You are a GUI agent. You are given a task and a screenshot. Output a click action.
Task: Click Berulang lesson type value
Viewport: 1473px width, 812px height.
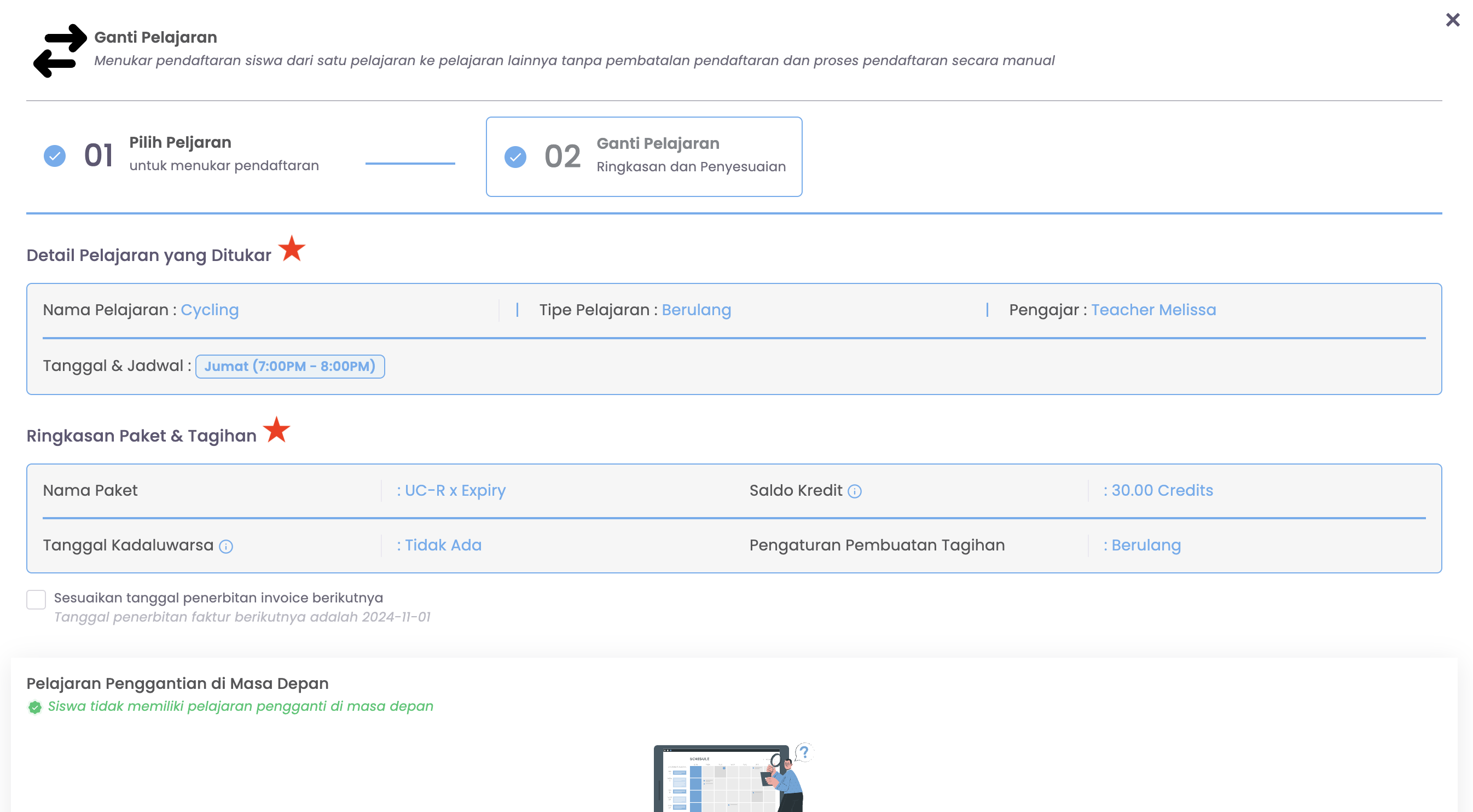696,309
